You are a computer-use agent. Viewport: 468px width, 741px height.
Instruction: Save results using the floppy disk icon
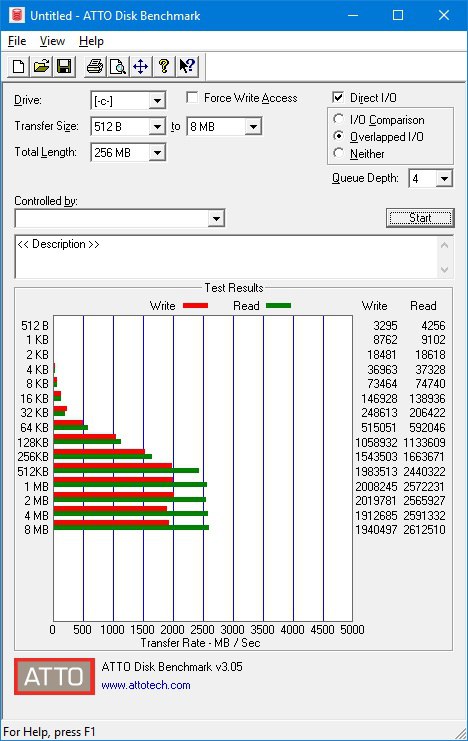64,67
